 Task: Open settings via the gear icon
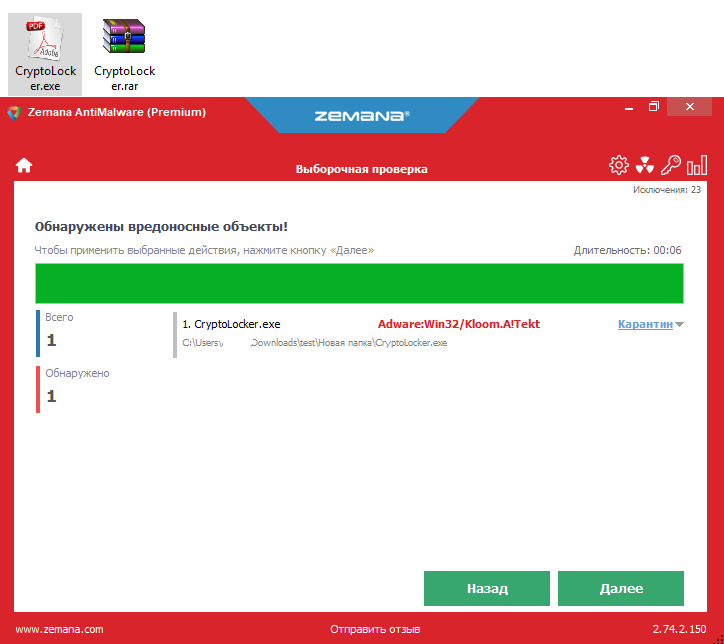[x=619, y=165]
